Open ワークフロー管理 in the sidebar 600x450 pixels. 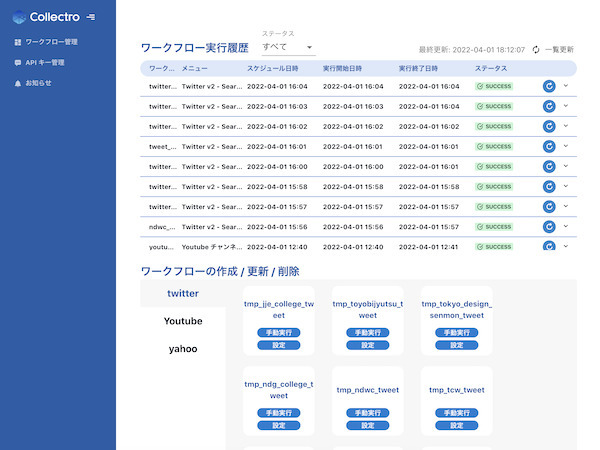[50, 42]
